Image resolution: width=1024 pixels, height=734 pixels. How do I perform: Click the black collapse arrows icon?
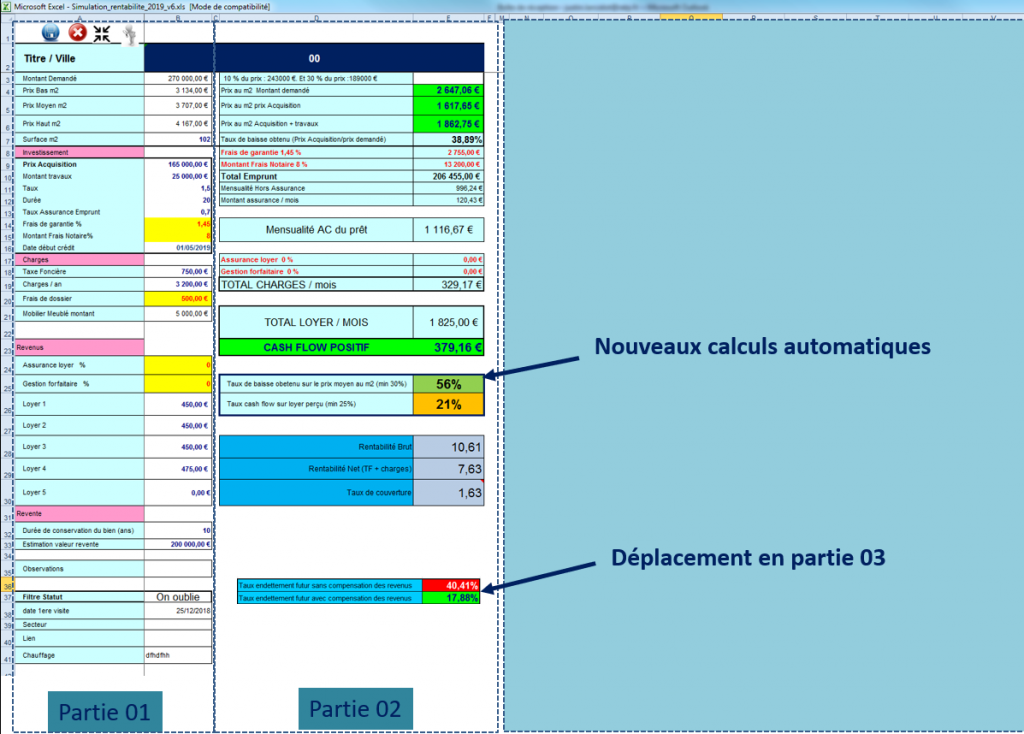(102, 32)
